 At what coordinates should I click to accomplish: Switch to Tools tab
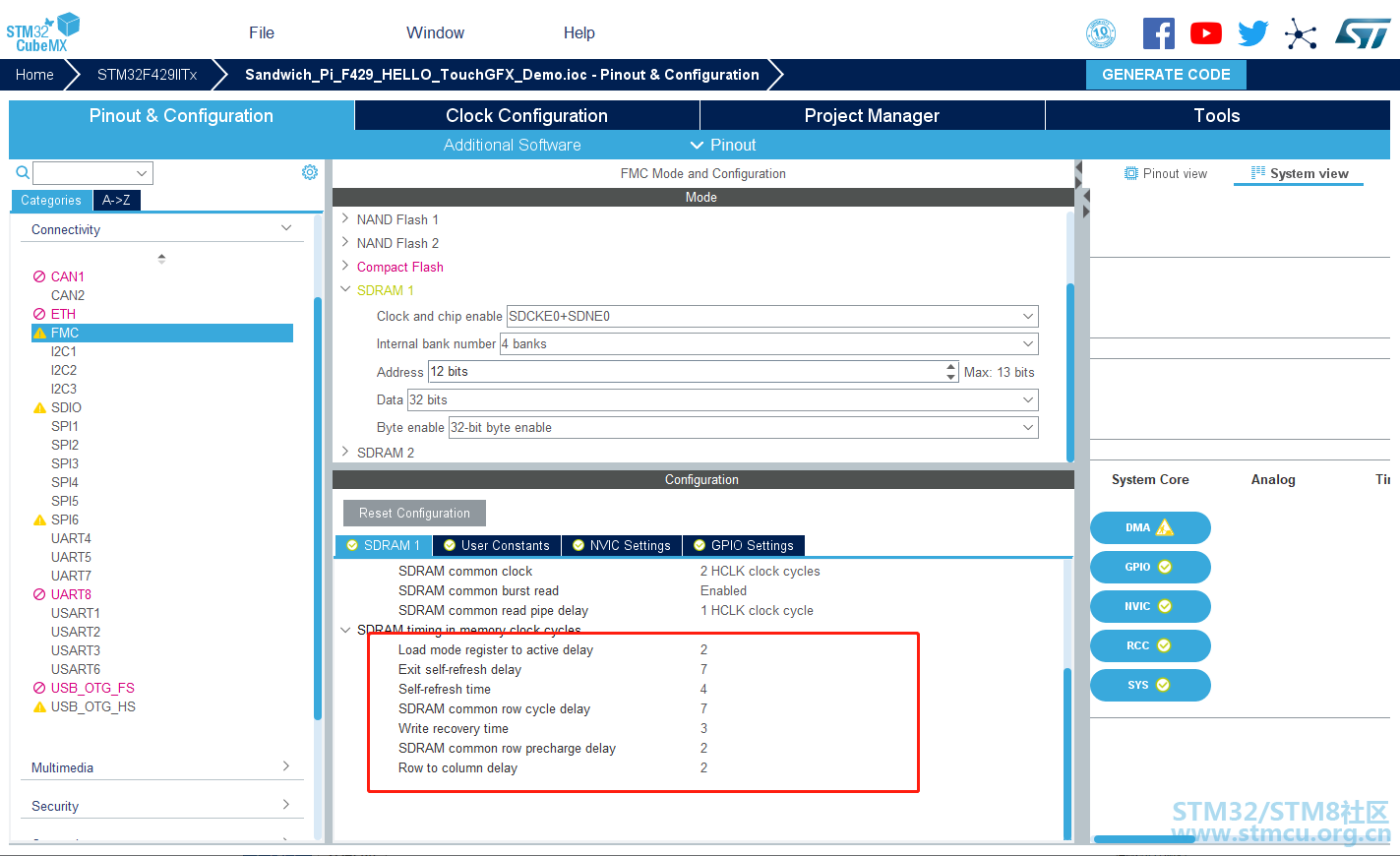coord(1218,115)
